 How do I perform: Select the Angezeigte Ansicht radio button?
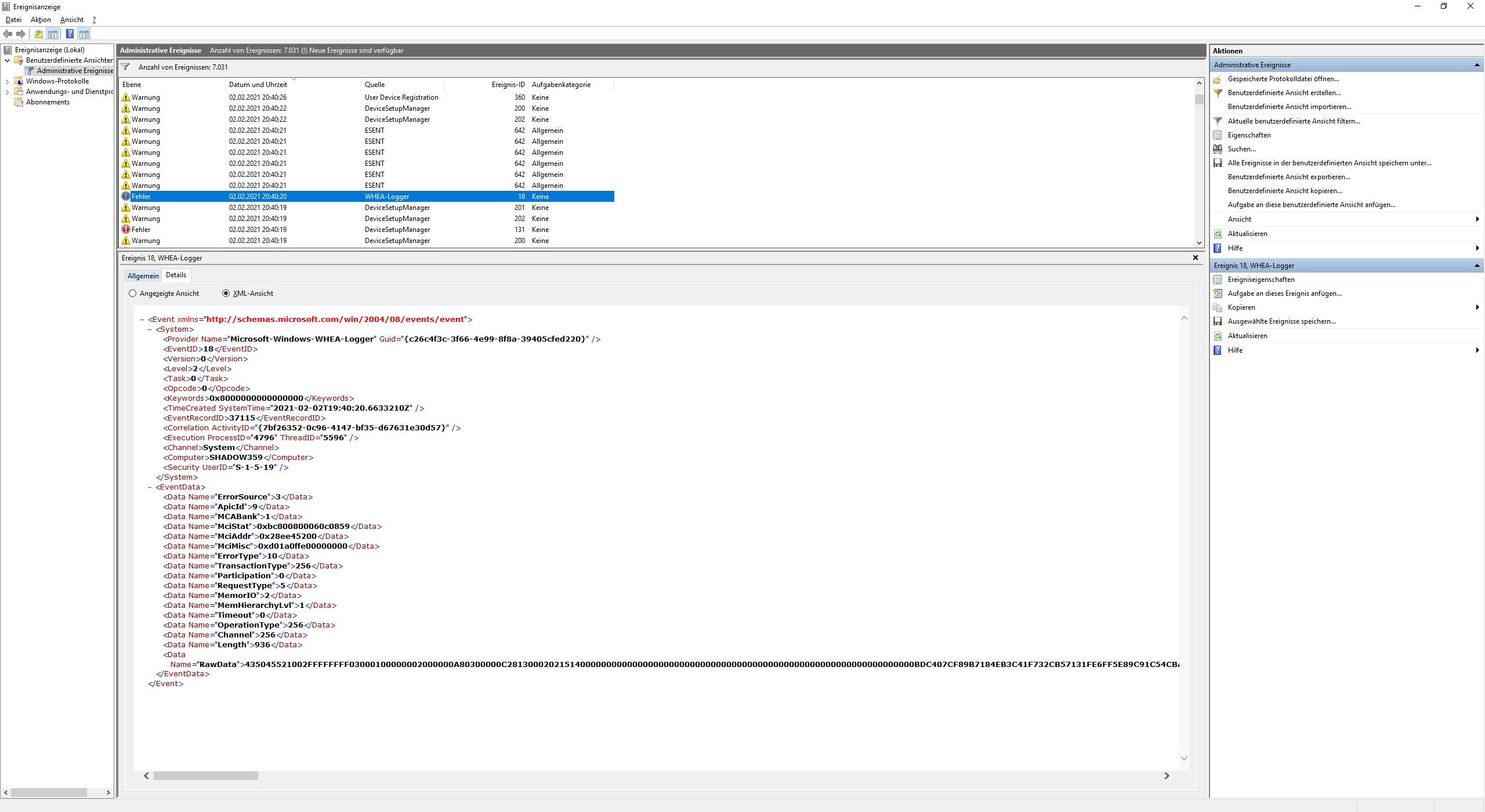133,293
